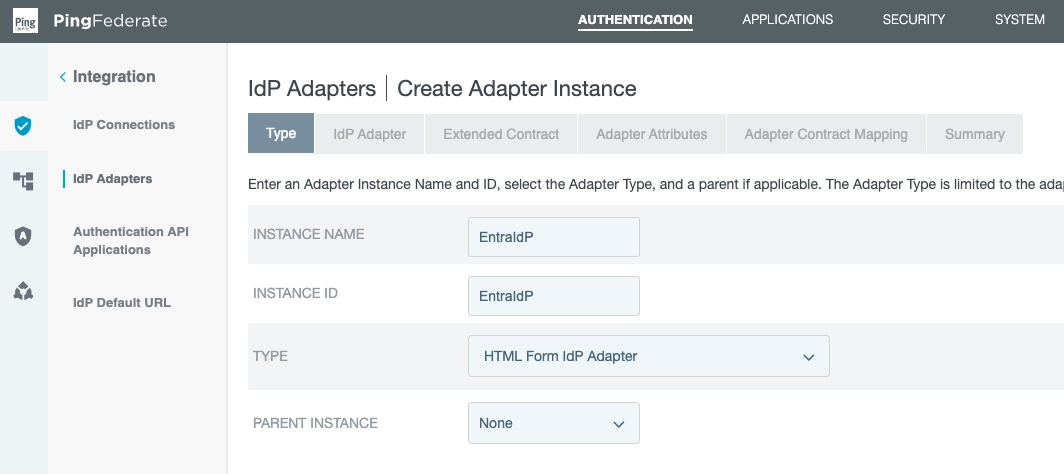Navigate to Authentication API Applications
Image resolution: width=1064 pixels, height=474 pixels.
pos(130,241)
